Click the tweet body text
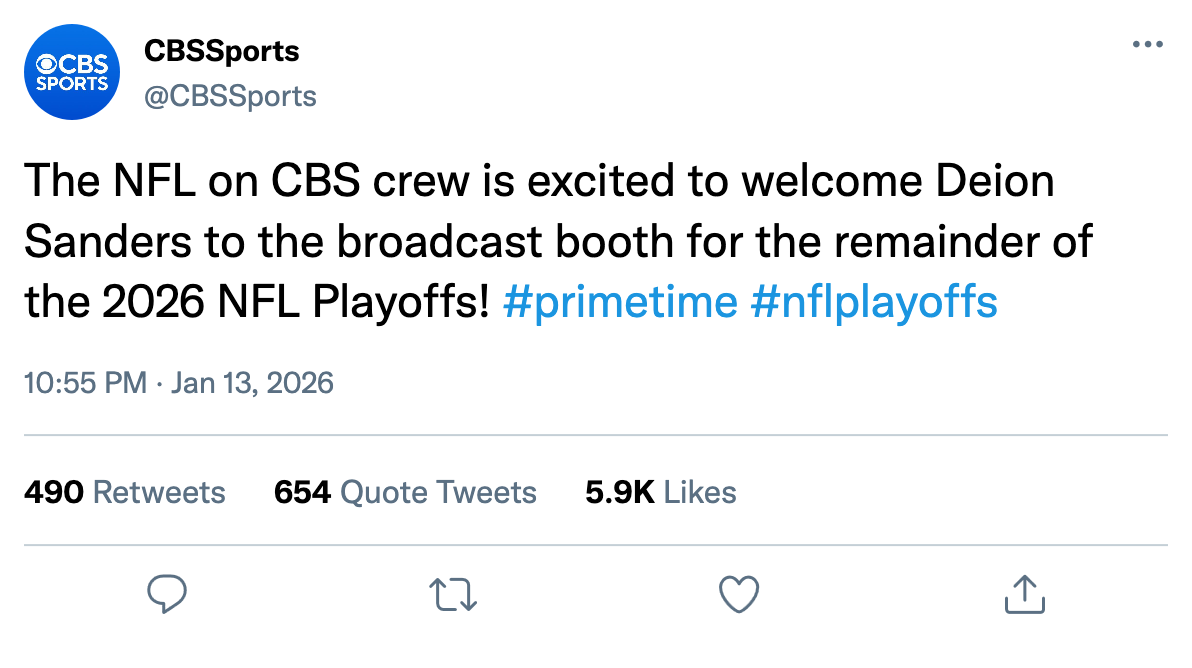1192x668 pixels. [540, 242]
